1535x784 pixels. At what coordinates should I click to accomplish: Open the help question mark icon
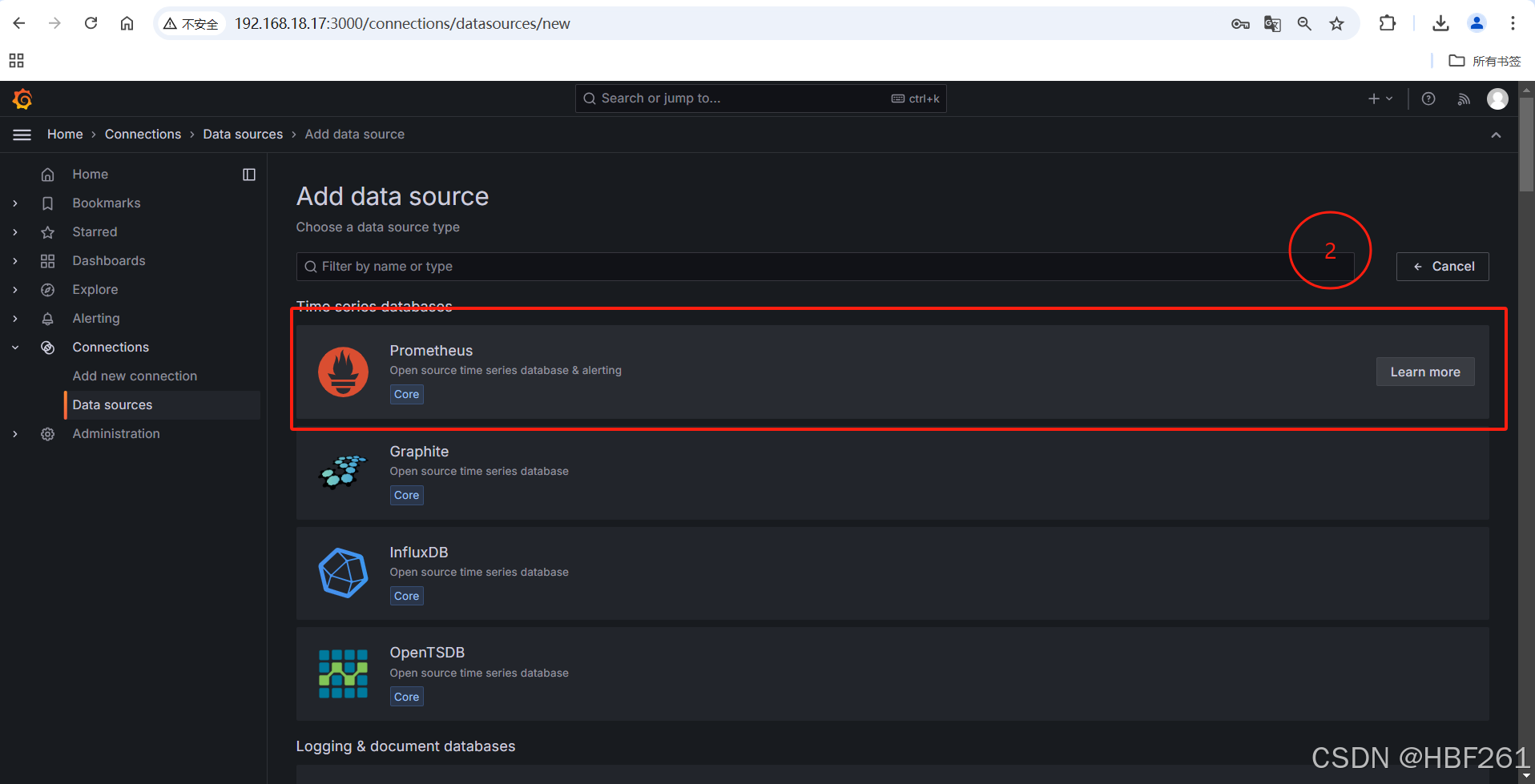[1428, 99]
